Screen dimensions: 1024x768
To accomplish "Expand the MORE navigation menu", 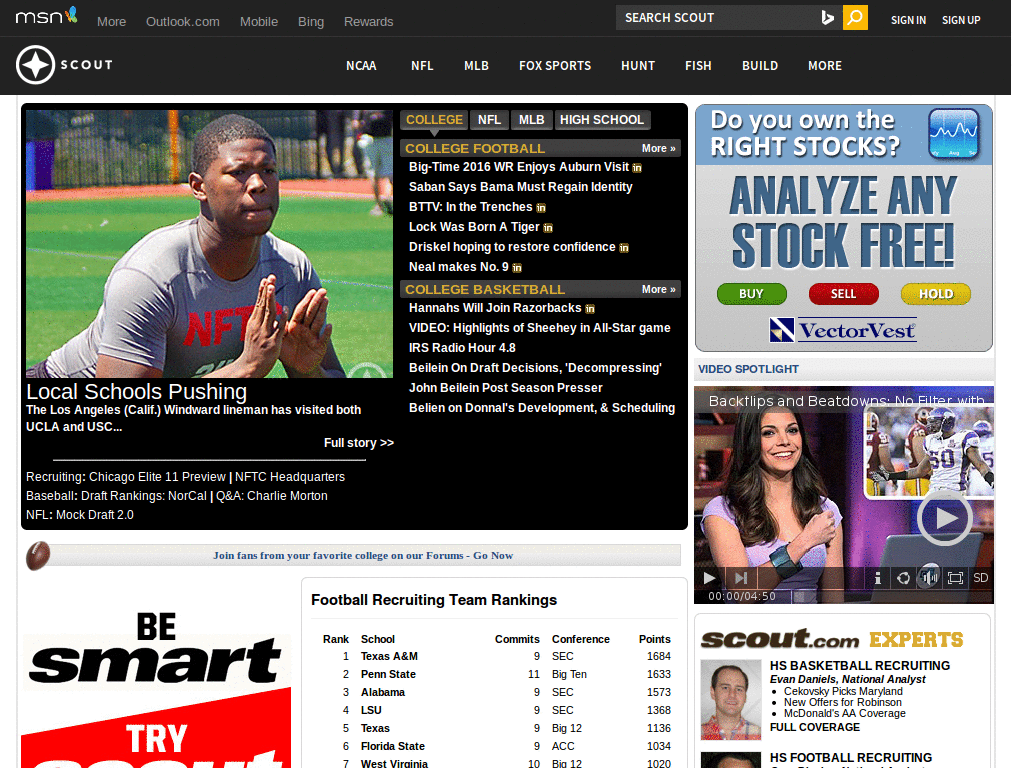I will point(825,66).
